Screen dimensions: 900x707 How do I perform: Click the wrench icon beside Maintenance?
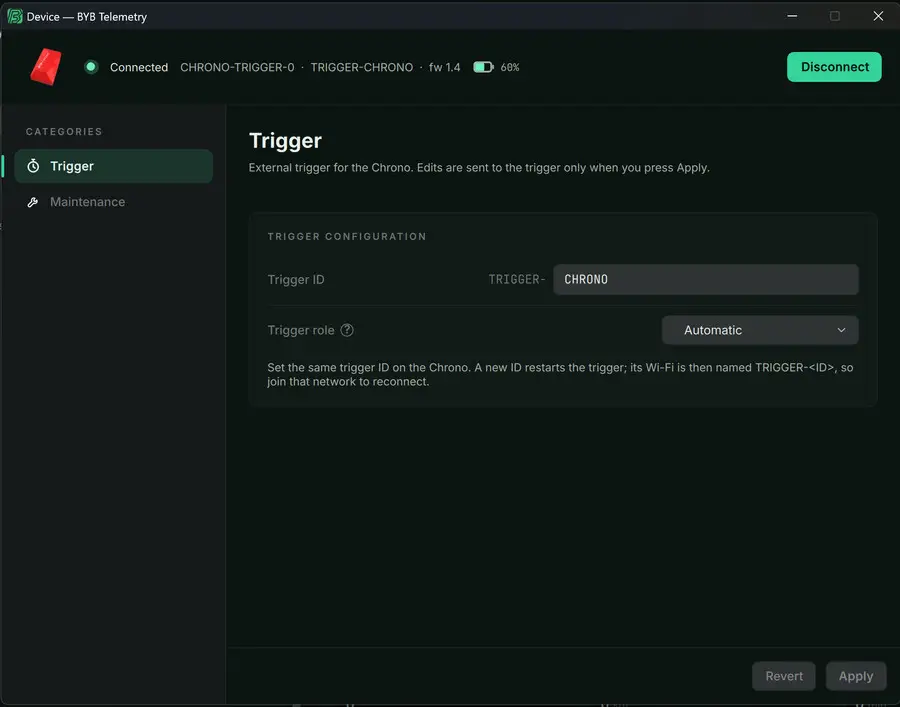33,202
